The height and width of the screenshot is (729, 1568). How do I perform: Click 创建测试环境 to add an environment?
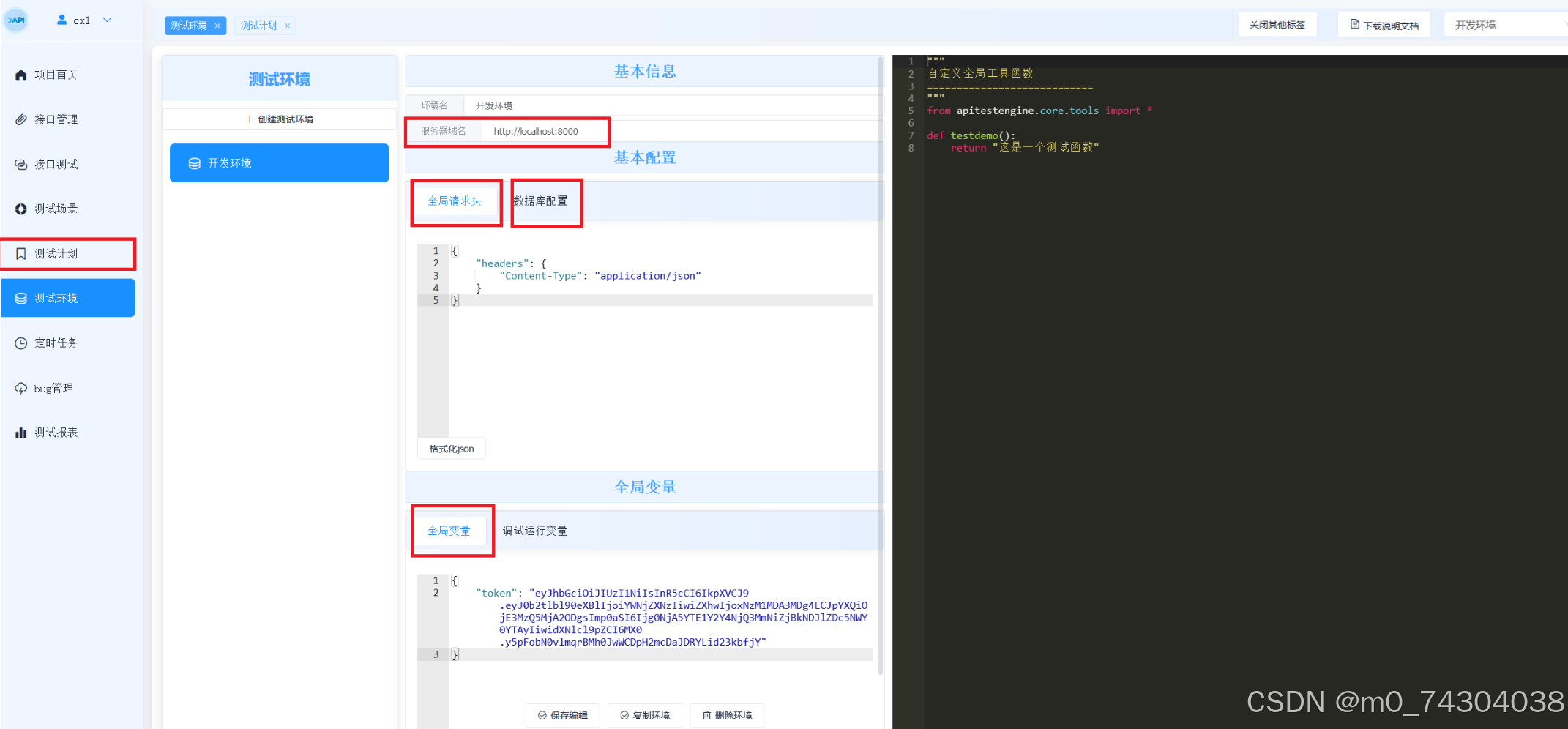279,119
